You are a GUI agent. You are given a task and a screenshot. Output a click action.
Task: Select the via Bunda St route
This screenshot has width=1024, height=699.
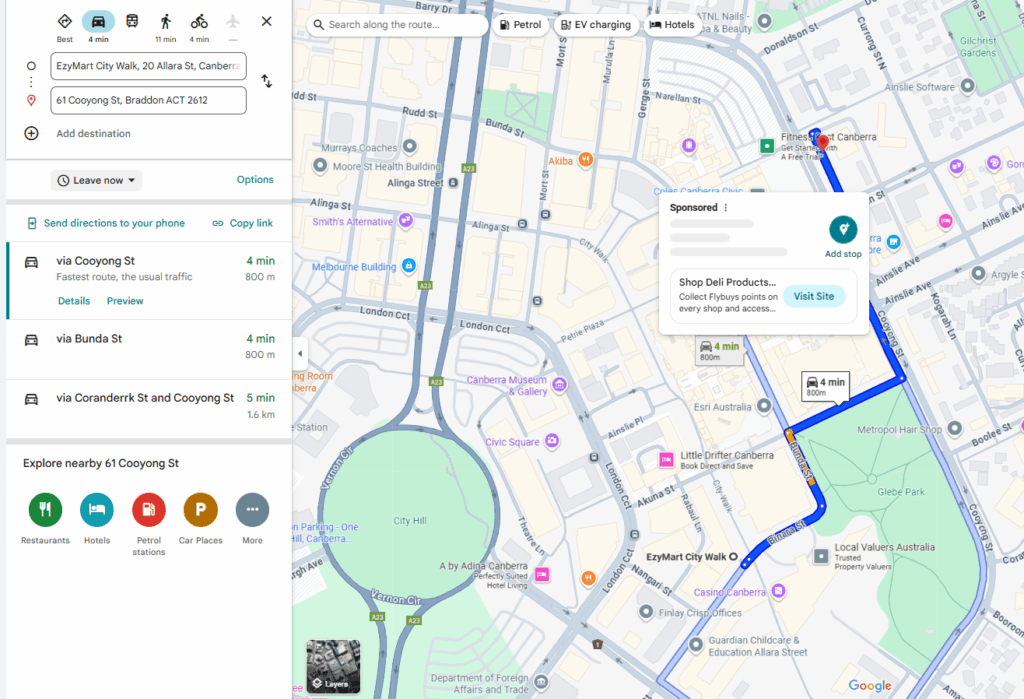click(149, 350)
